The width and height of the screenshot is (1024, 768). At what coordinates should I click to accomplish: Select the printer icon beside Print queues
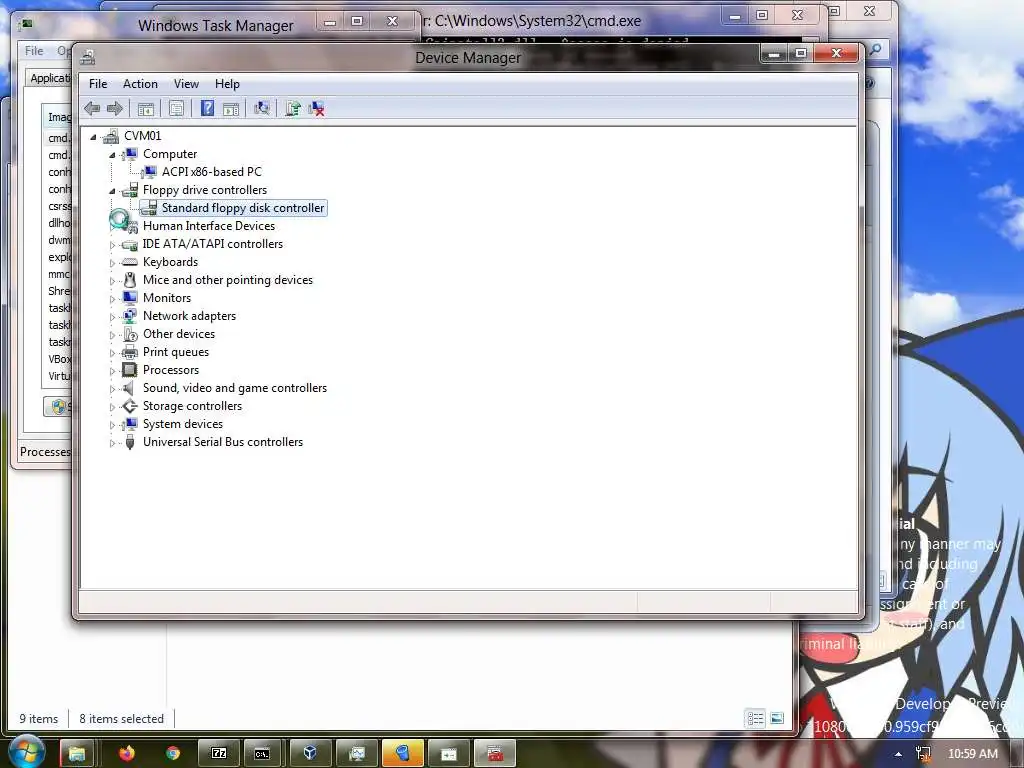click(x=130, y=352)
